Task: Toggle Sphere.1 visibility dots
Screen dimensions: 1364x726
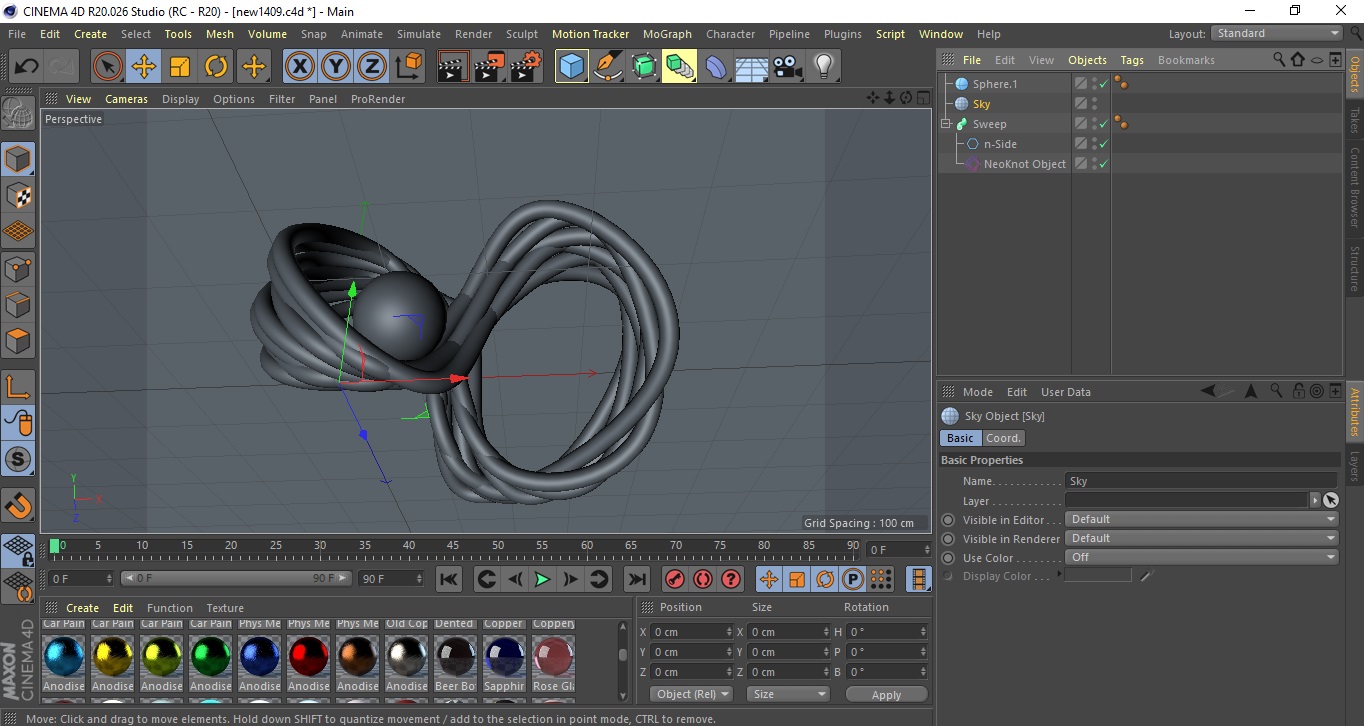Action: 1094,84
